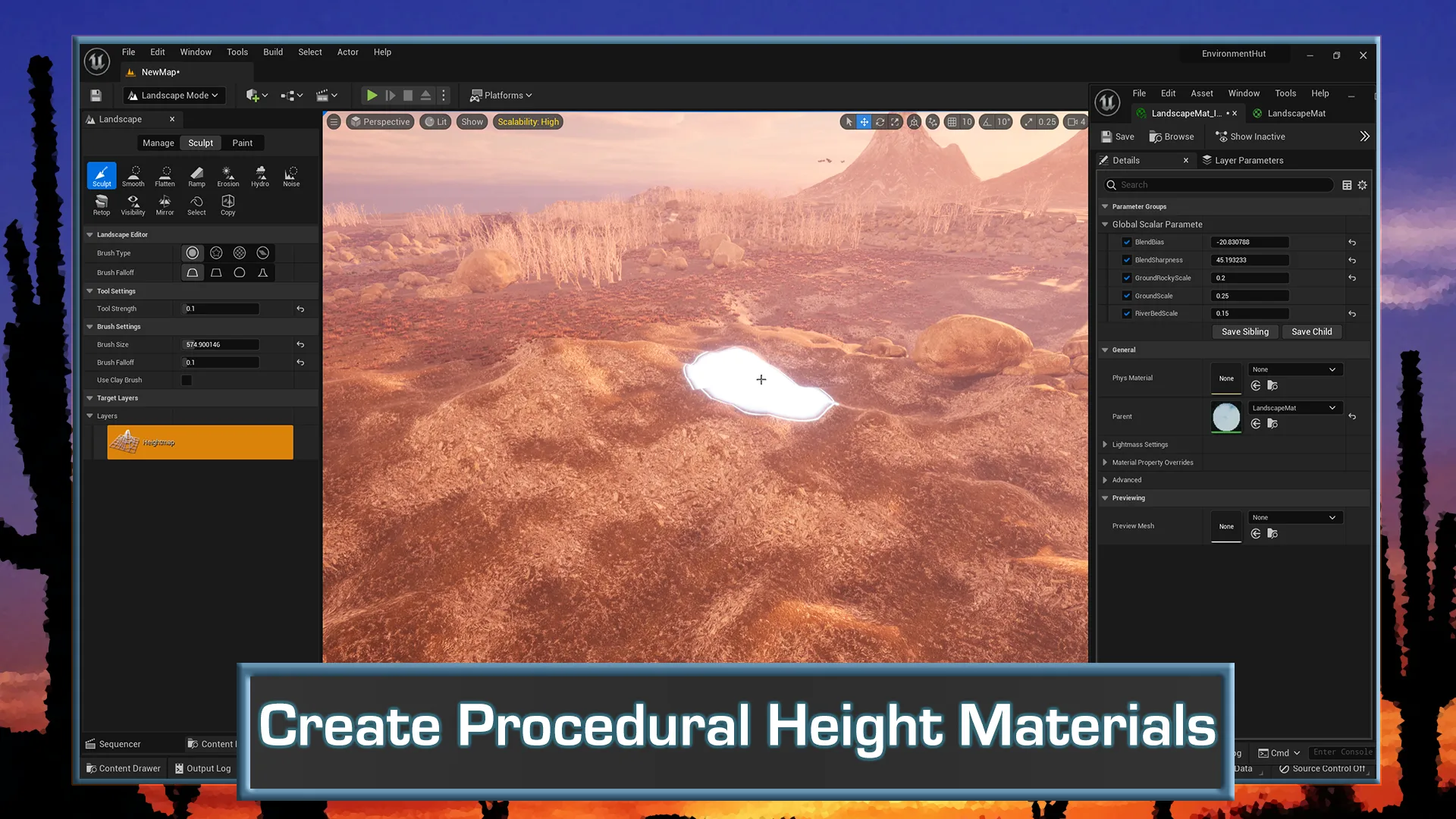
Task: Click the Visibility tool icon
Action: click(x=132, y=204)
